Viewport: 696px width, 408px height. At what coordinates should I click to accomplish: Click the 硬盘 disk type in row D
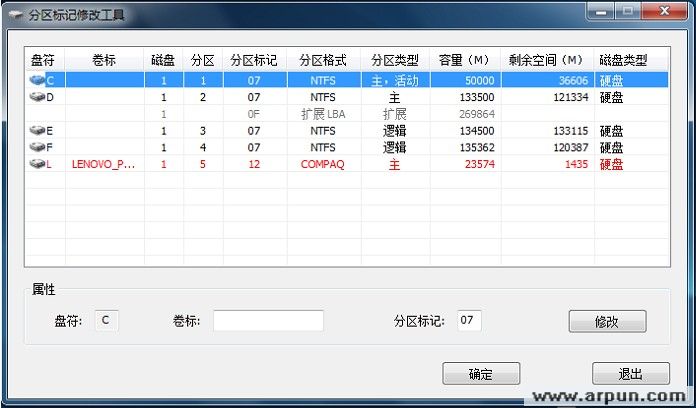pos(611,97)
